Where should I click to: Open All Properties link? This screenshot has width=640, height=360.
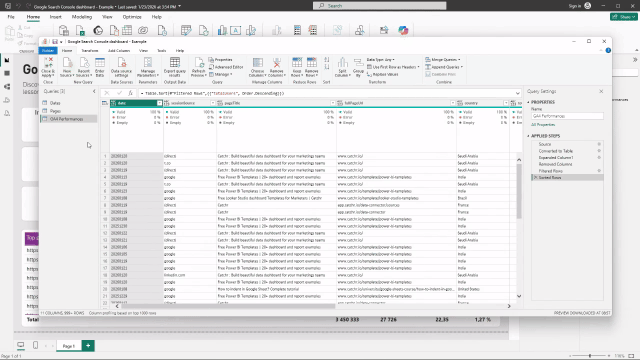(543, 124)
